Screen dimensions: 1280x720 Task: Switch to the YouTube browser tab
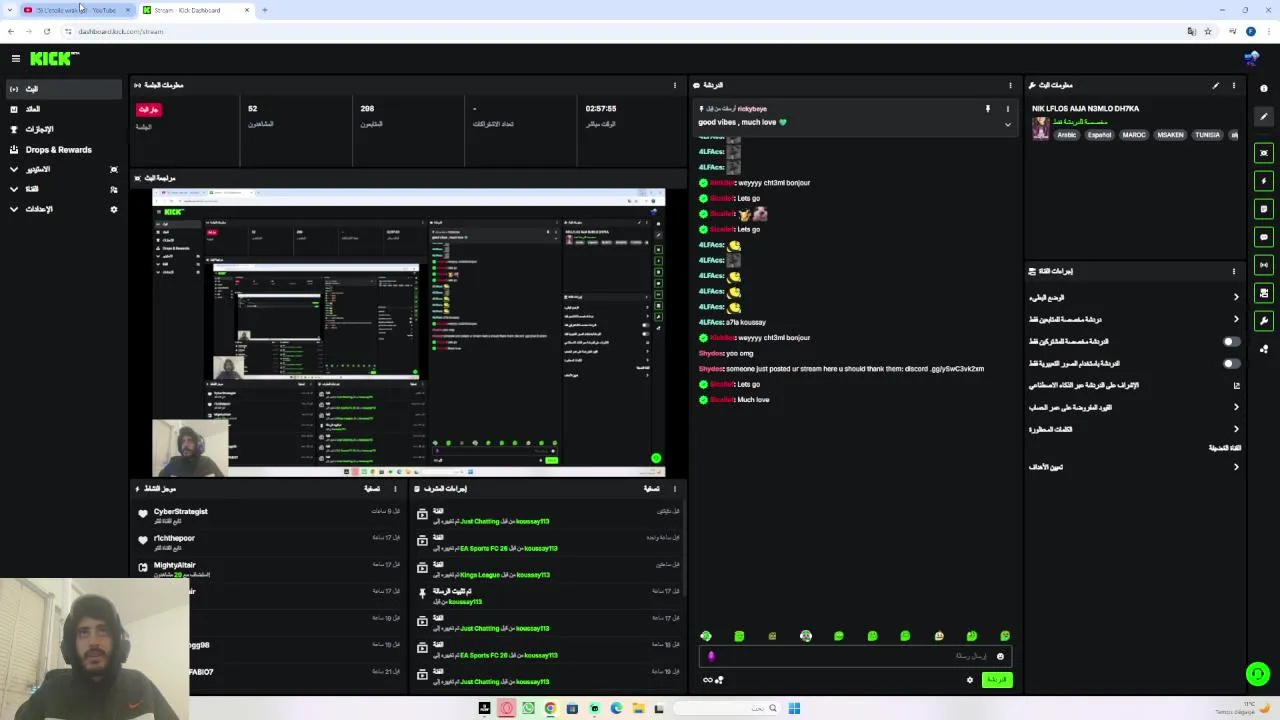click(76, 10)
